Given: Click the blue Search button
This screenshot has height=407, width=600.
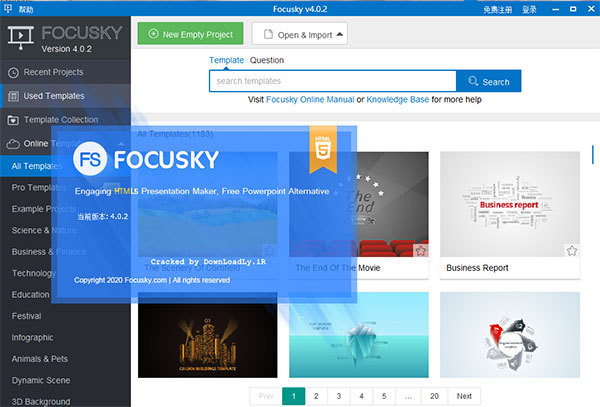Looking at the screenshot, I should click(489, 81).
